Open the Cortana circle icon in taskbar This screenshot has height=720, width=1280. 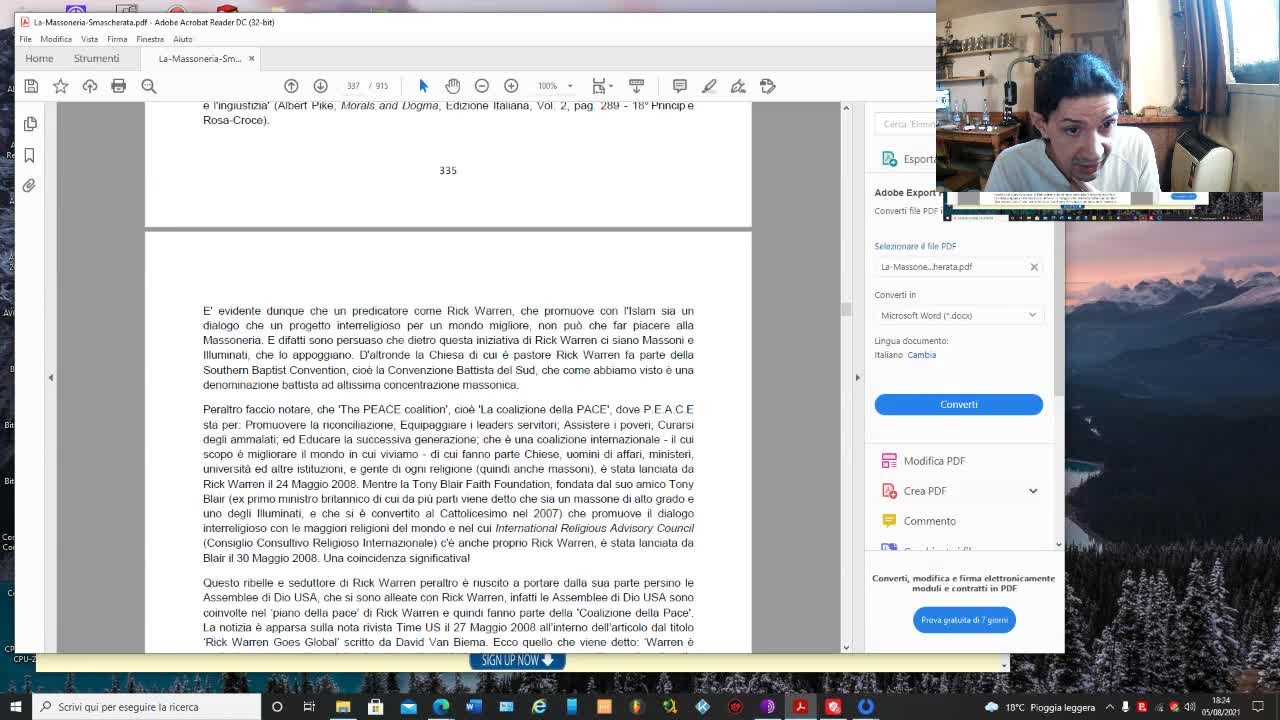(277, 707)
